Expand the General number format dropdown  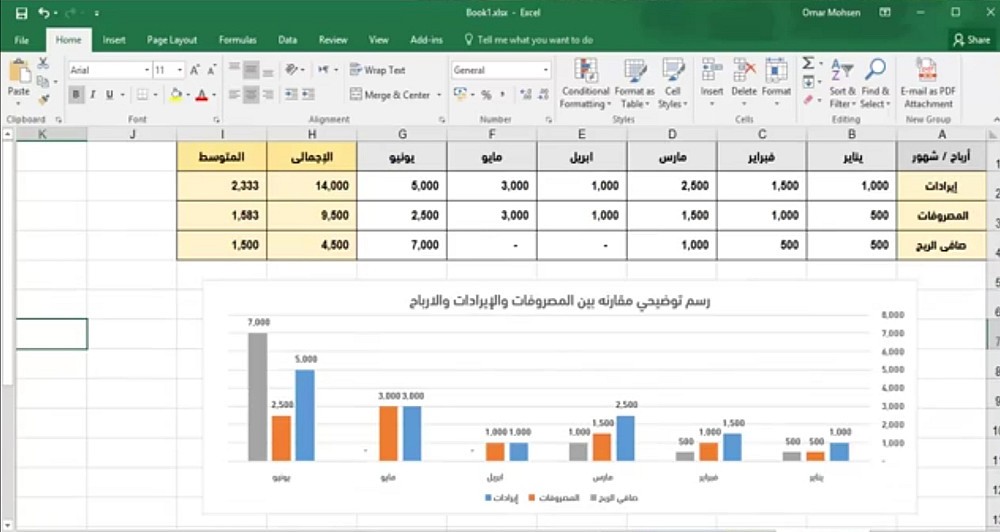tap(546, 70)
